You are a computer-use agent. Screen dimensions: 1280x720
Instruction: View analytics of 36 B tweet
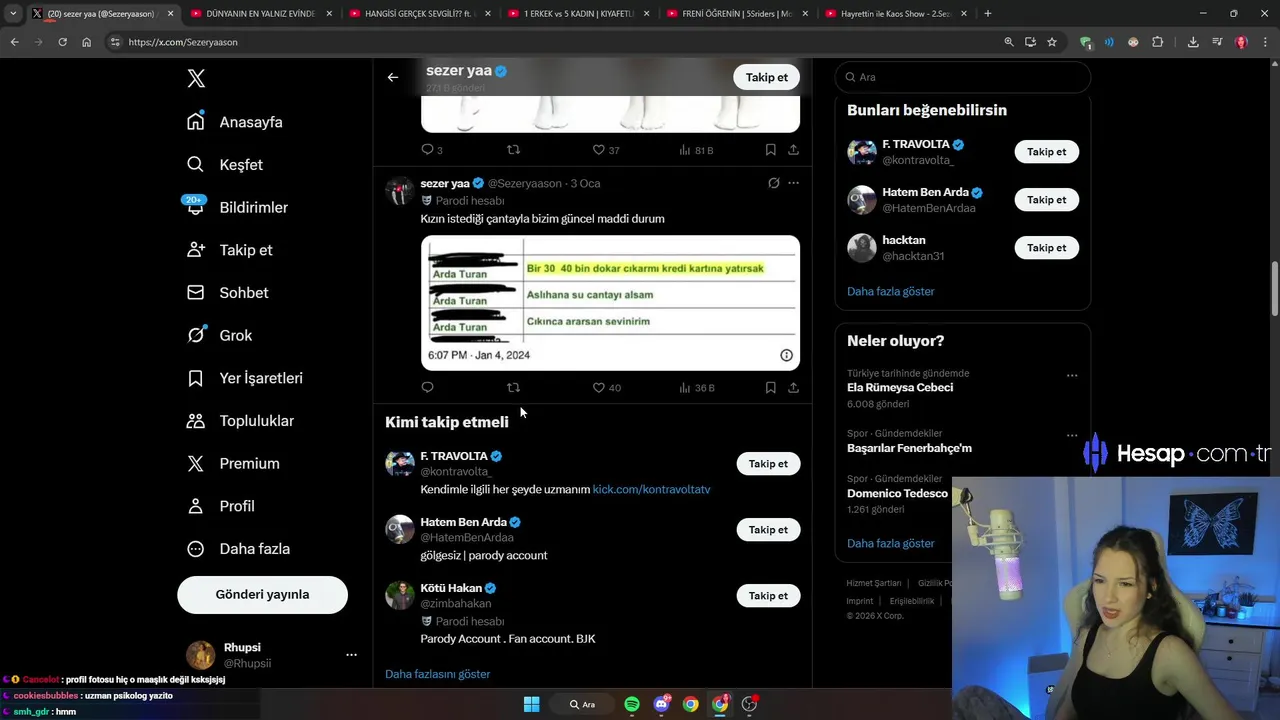(x=696, y=387)
